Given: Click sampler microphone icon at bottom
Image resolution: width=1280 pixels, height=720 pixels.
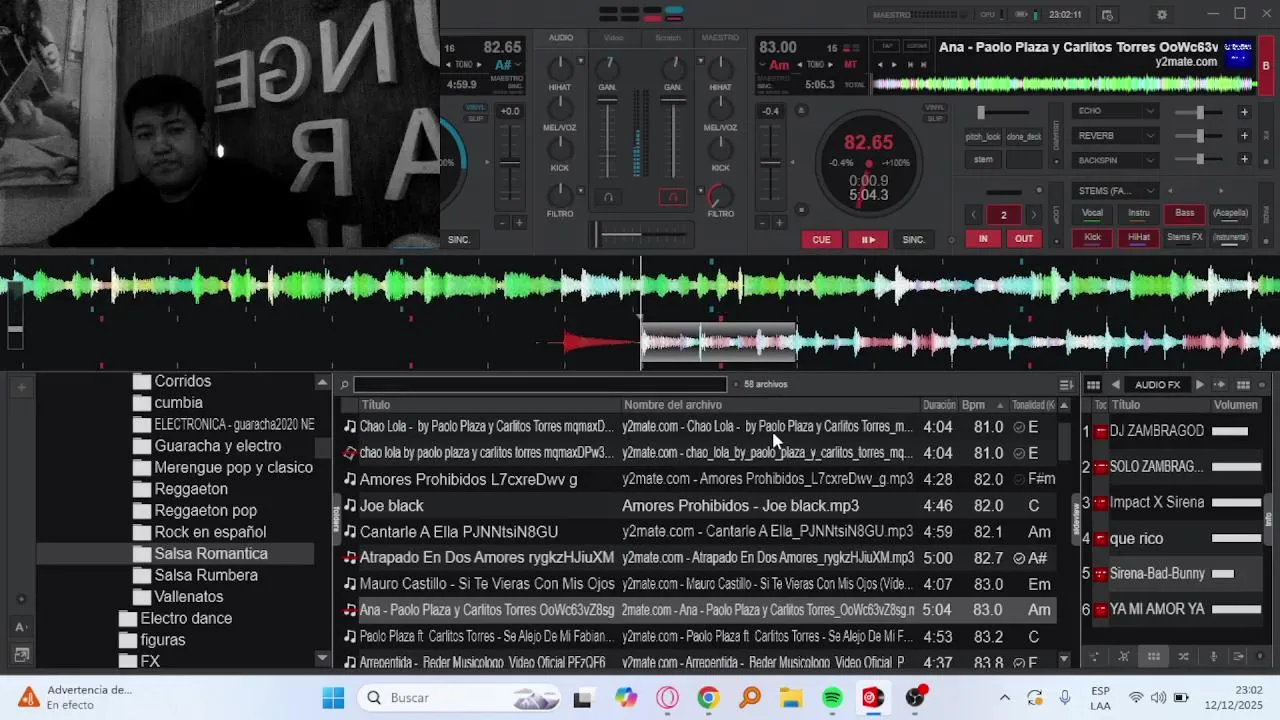Looking at the screenshot, I should tap(1213, 657).
